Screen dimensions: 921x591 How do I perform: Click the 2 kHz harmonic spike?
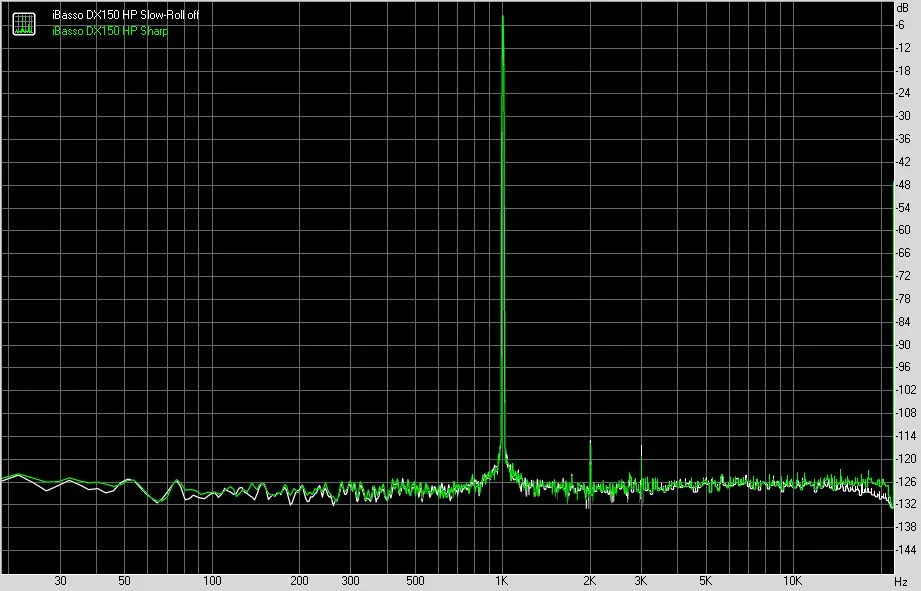590,464
